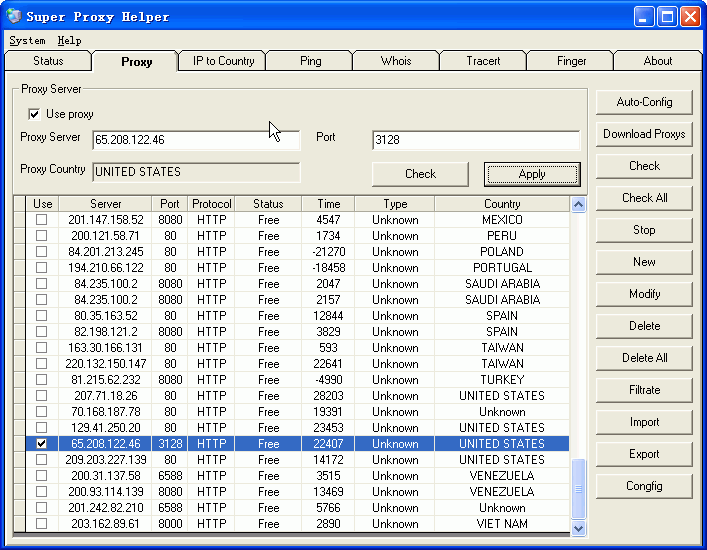The height and width of the screenshot is (550, 707).
Task: Click Check button beside Apply
Action: 420,174
